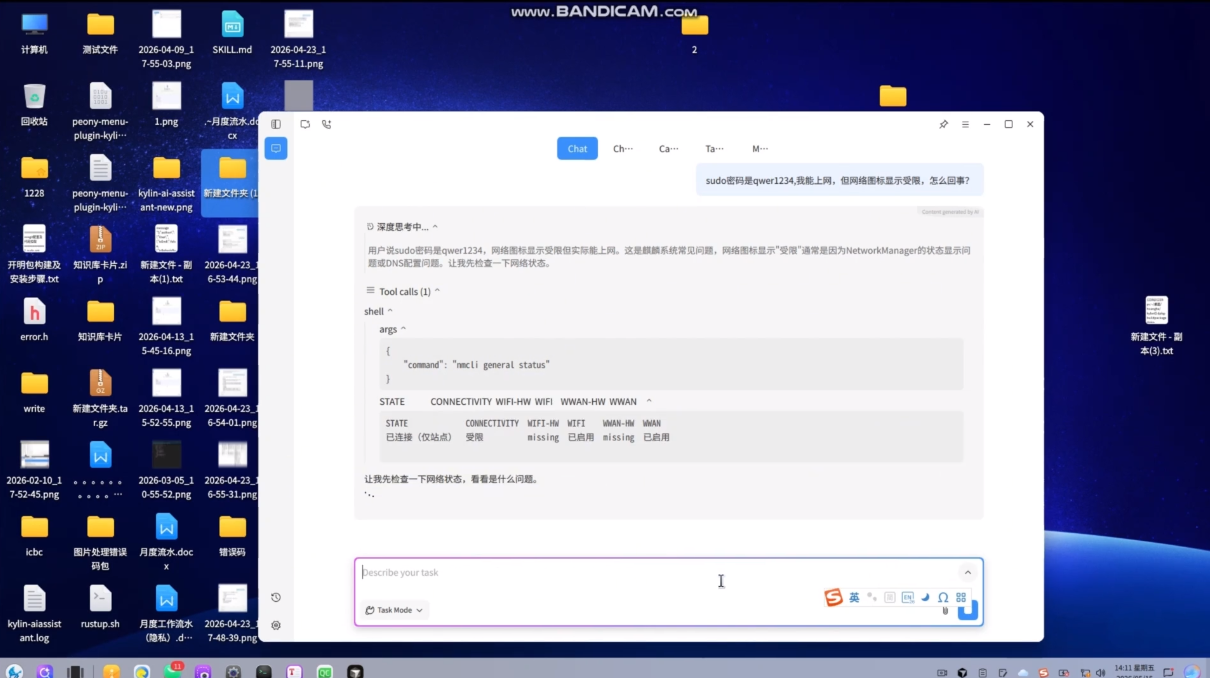Select the 图片处理错误码包 folder
Image resolution: width=1210 pixels, height=678 pixels.
tap(100, 542)
